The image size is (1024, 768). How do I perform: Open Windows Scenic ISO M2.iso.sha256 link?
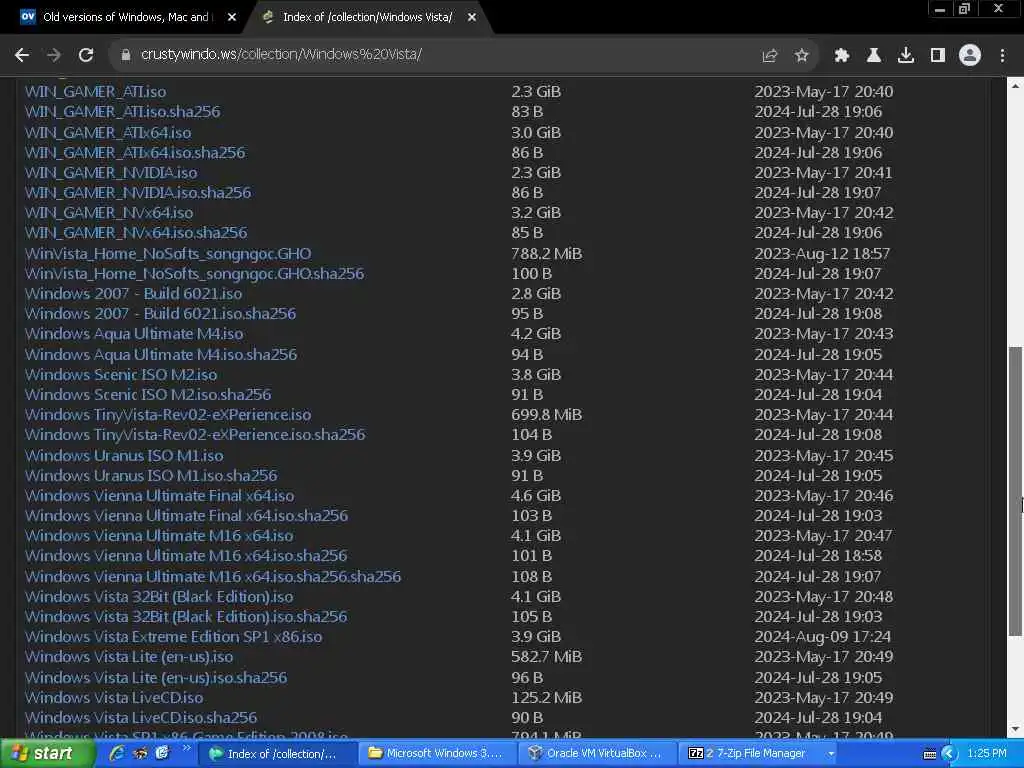pyautogui.click(x=148, y=394)
